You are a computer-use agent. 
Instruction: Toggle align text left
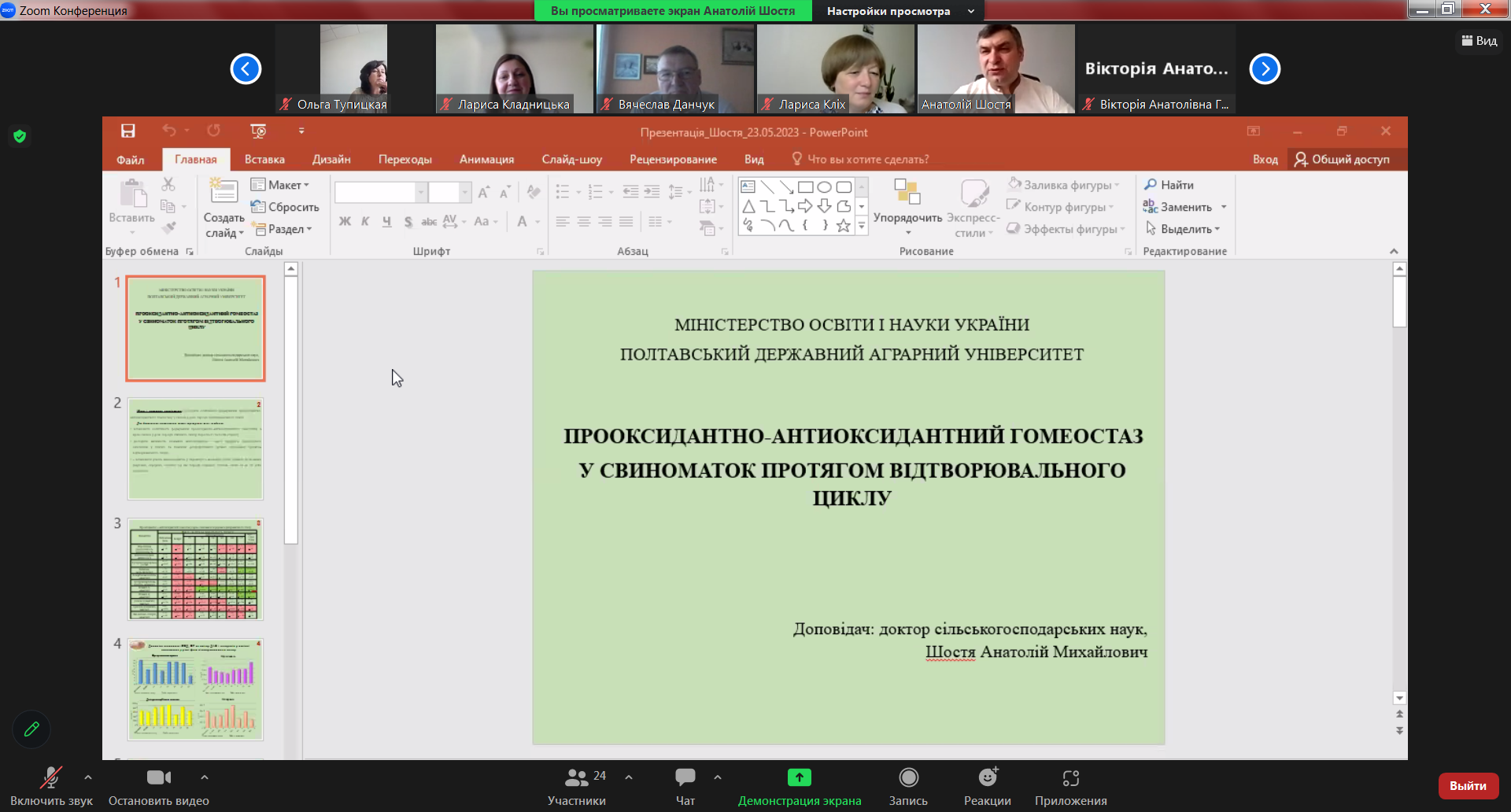point(563,222)
